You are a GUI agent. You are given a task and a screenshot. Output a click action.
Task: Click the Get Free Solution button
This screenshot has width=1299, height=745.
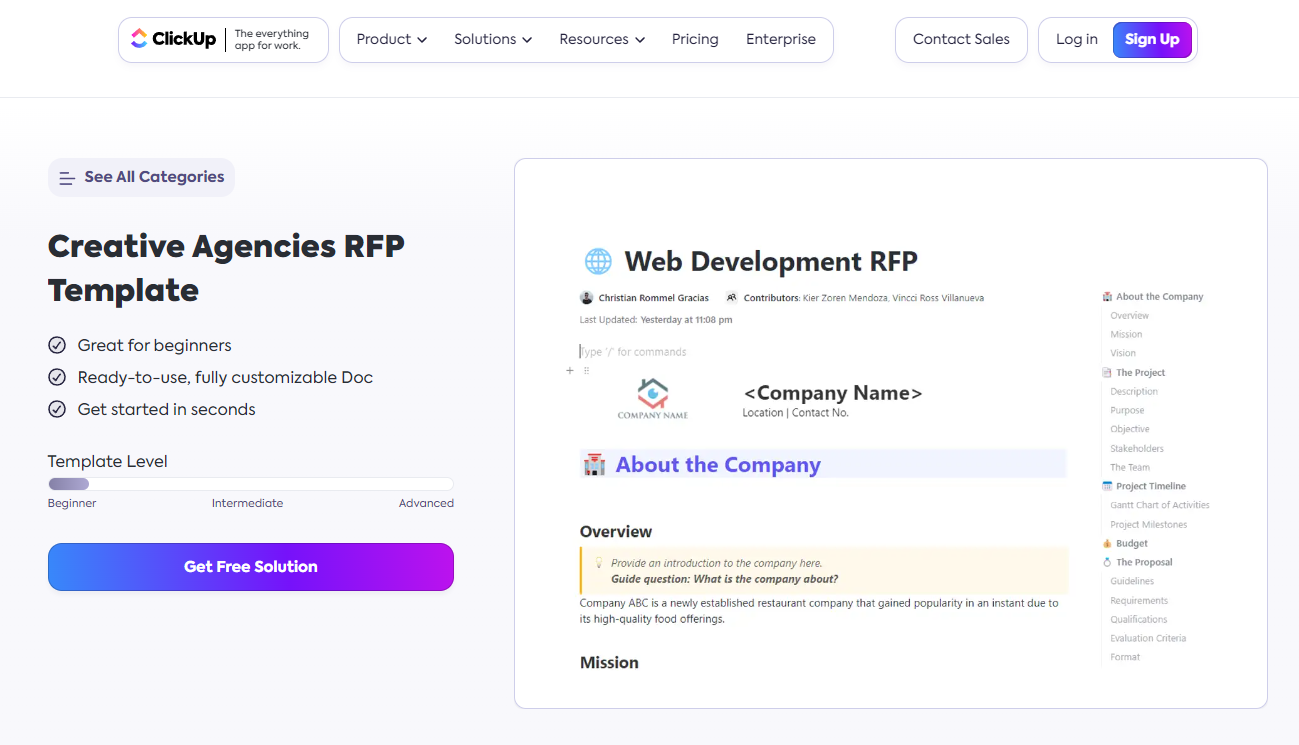pos(250,567)
